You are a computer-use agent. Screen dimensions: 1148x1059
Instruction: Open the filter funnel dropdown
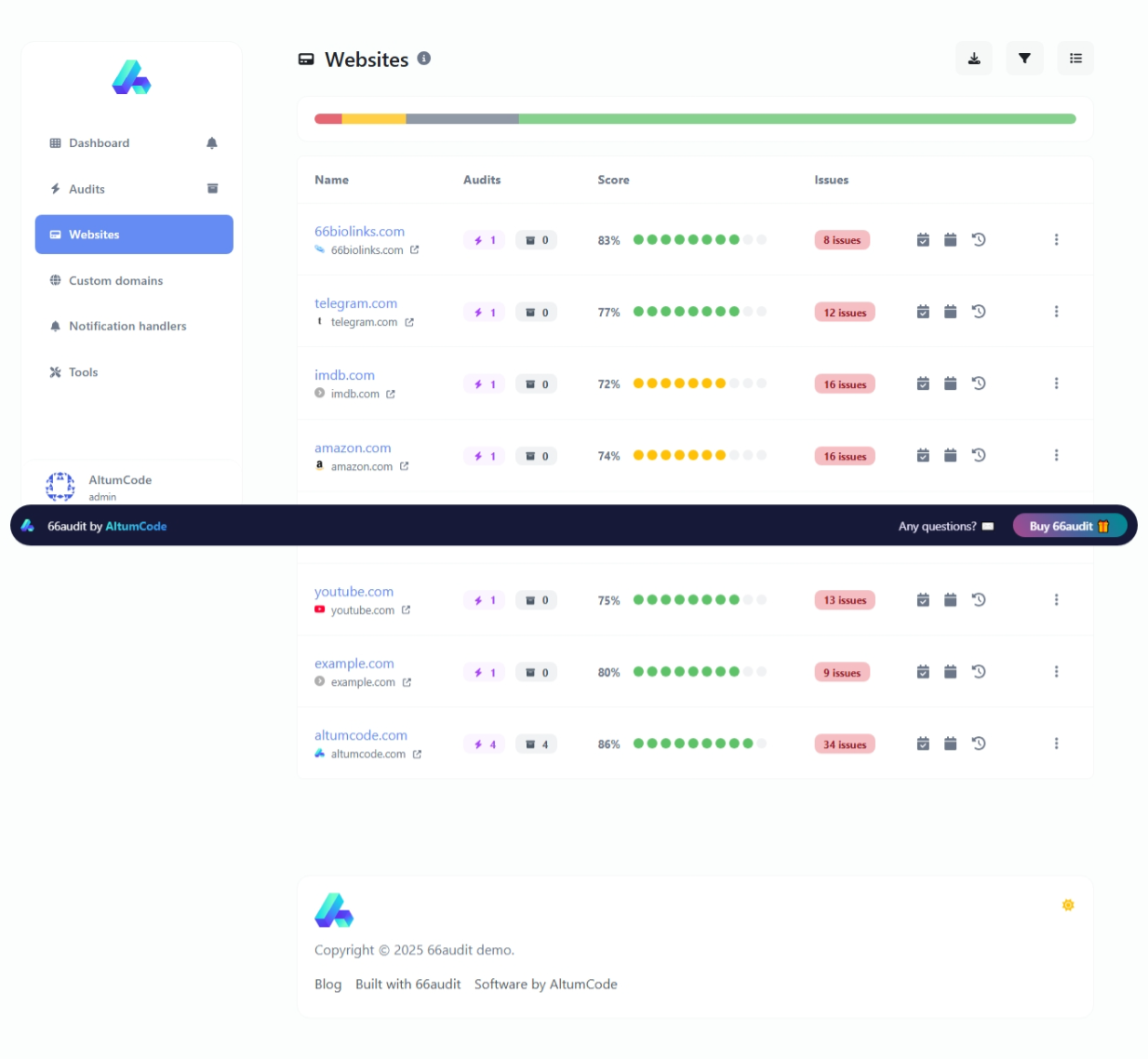(x=1024, y=59)
